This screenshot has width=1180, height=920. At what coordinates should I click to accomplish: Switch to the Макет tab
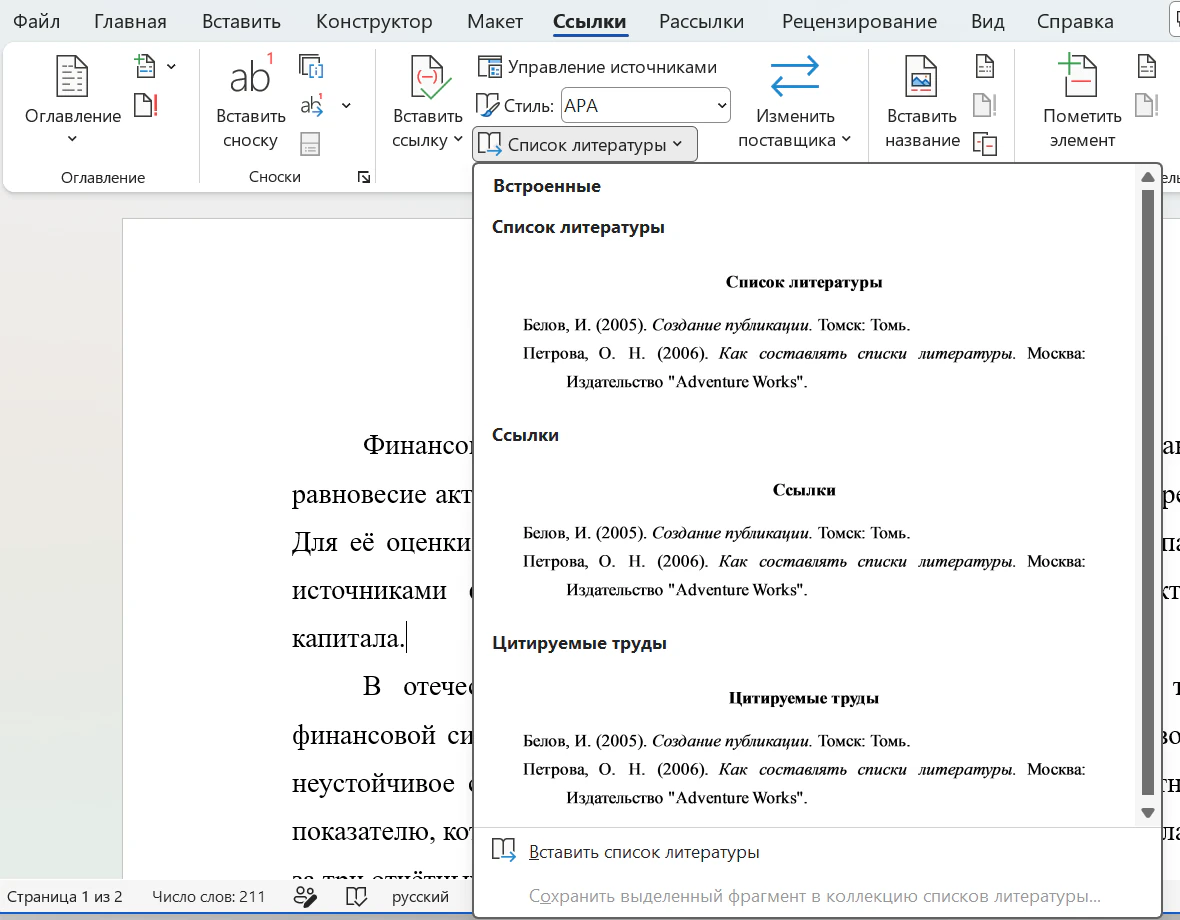(494, 22)
